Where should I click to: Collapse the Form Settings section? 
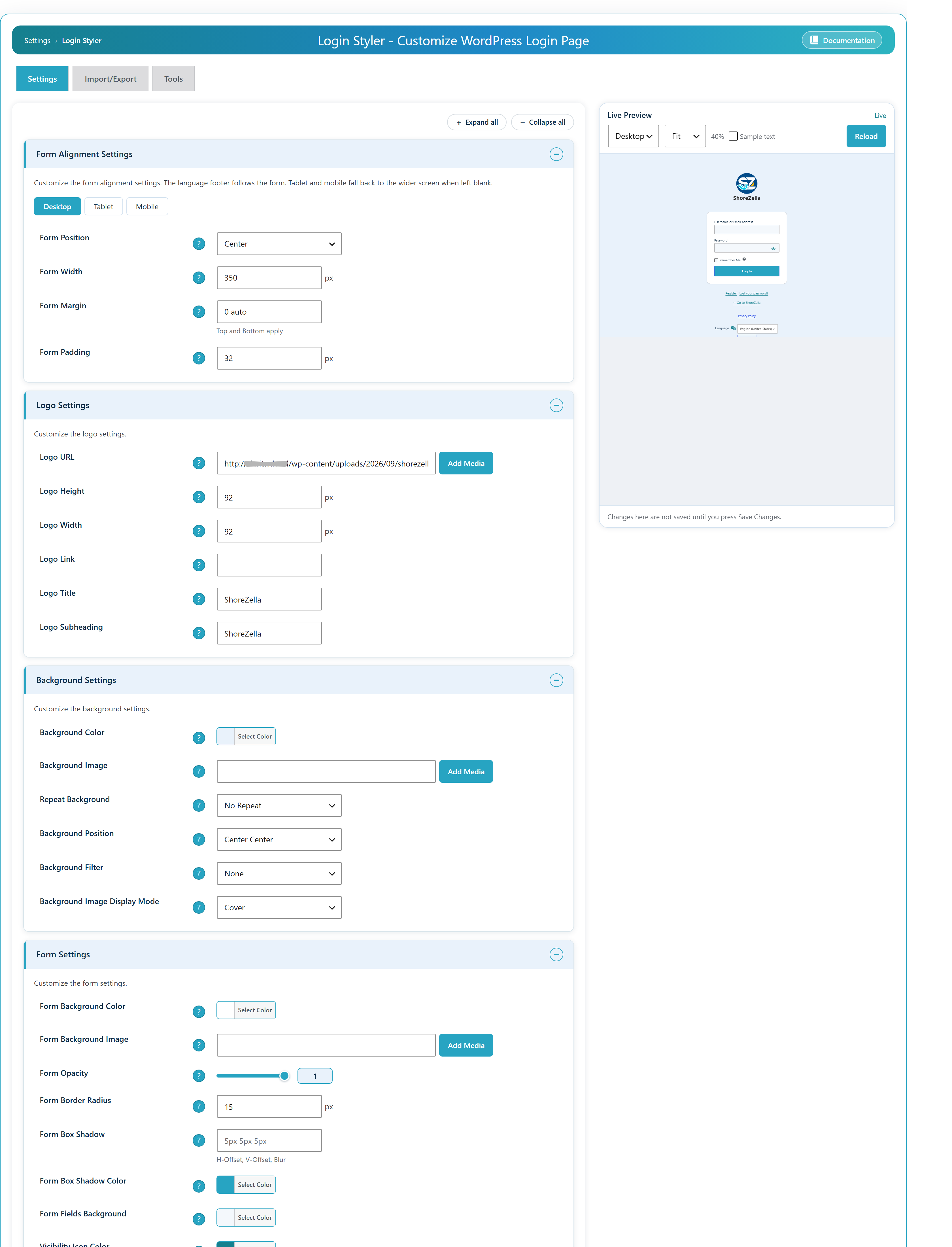tap(556, 955)
